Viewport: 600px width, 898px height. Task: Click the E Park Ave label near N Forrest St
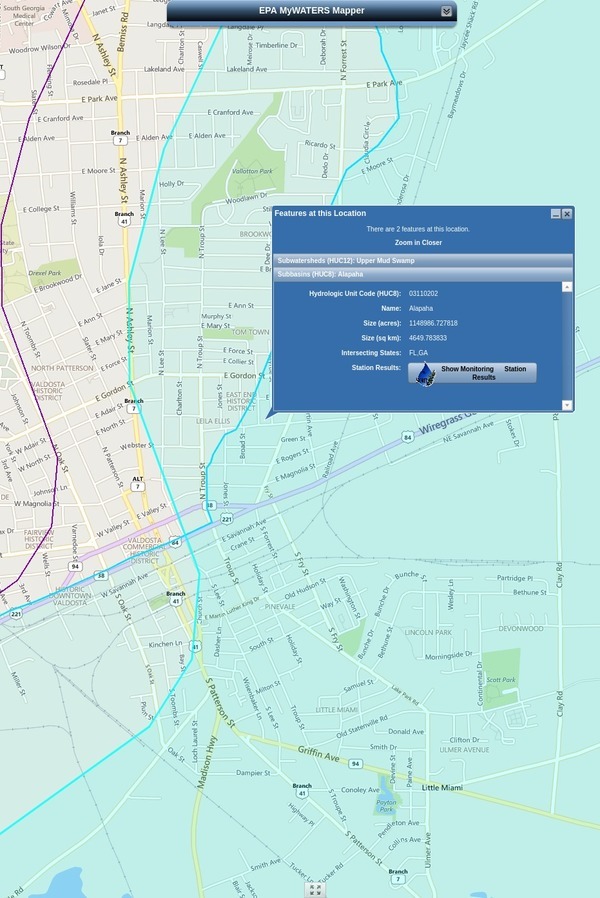(x=384, y=84)
